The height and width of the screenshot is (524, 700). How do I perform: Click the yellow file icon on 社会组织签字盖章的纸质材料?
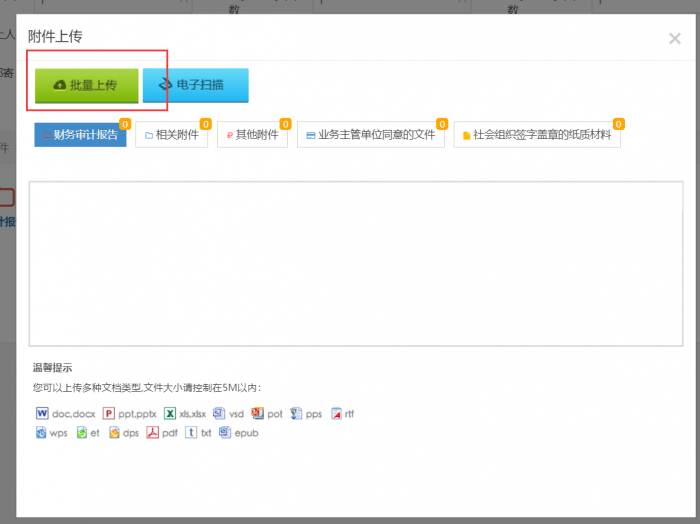pyautogui.click(x=466, y=135)
